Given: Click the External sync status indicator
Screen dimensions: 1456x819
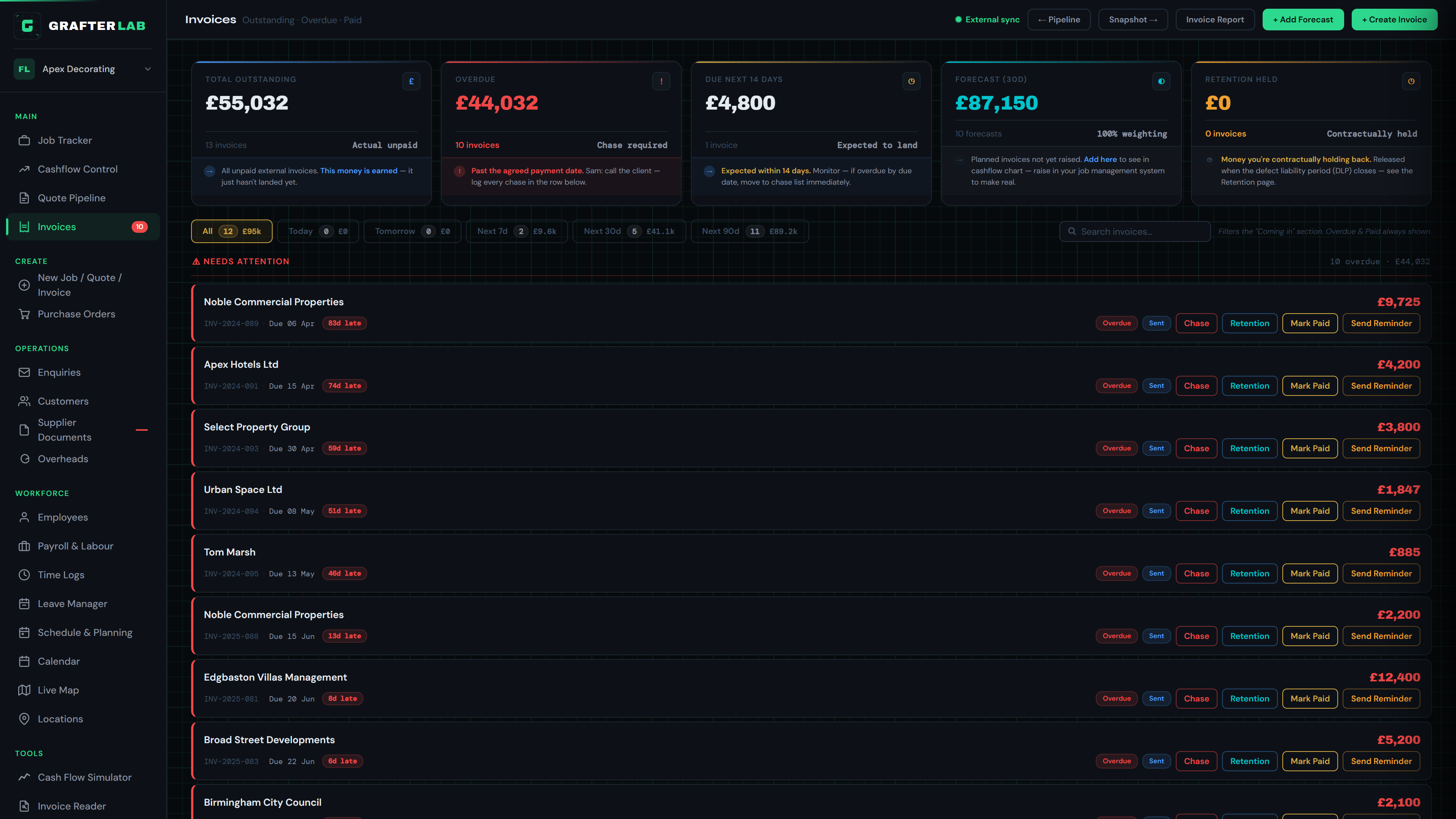Looking at the screenshot, I should pyautogui.click(x=987, y=20).
